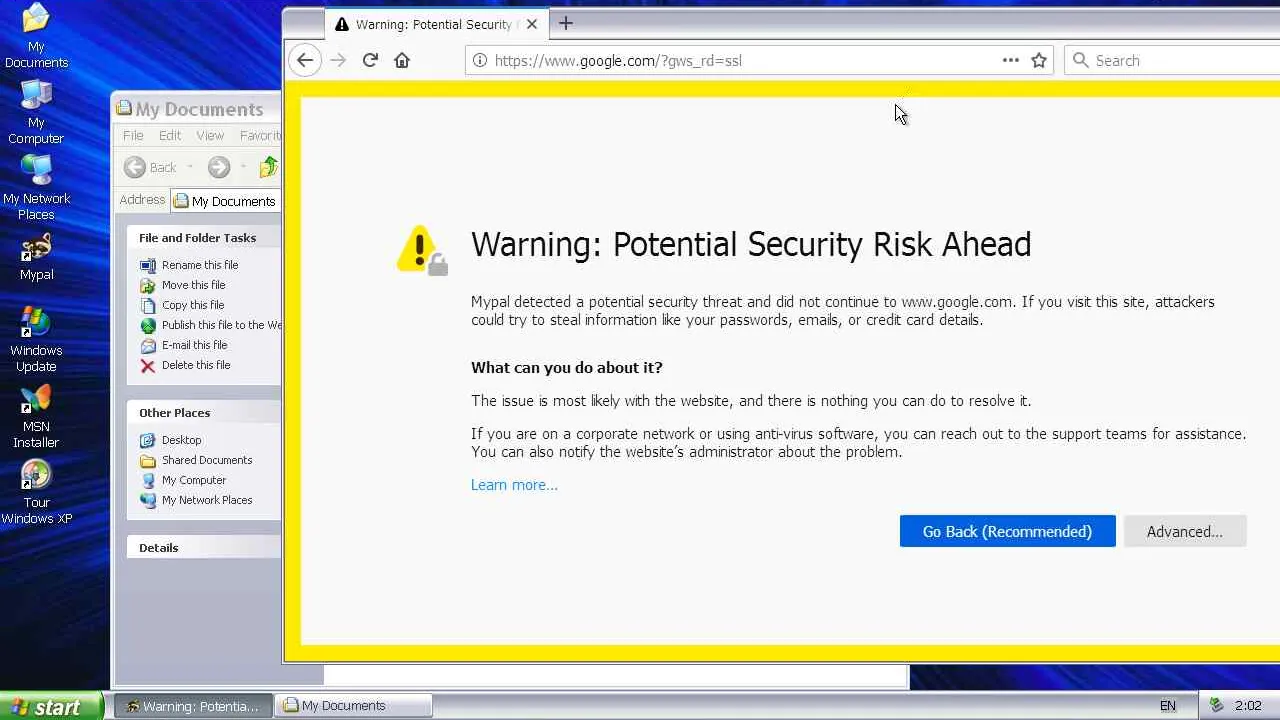Launch the Mypal desktop shortcut
Image resolution: width=1280 pixels, height=720 pixels.
click(36, 258)
